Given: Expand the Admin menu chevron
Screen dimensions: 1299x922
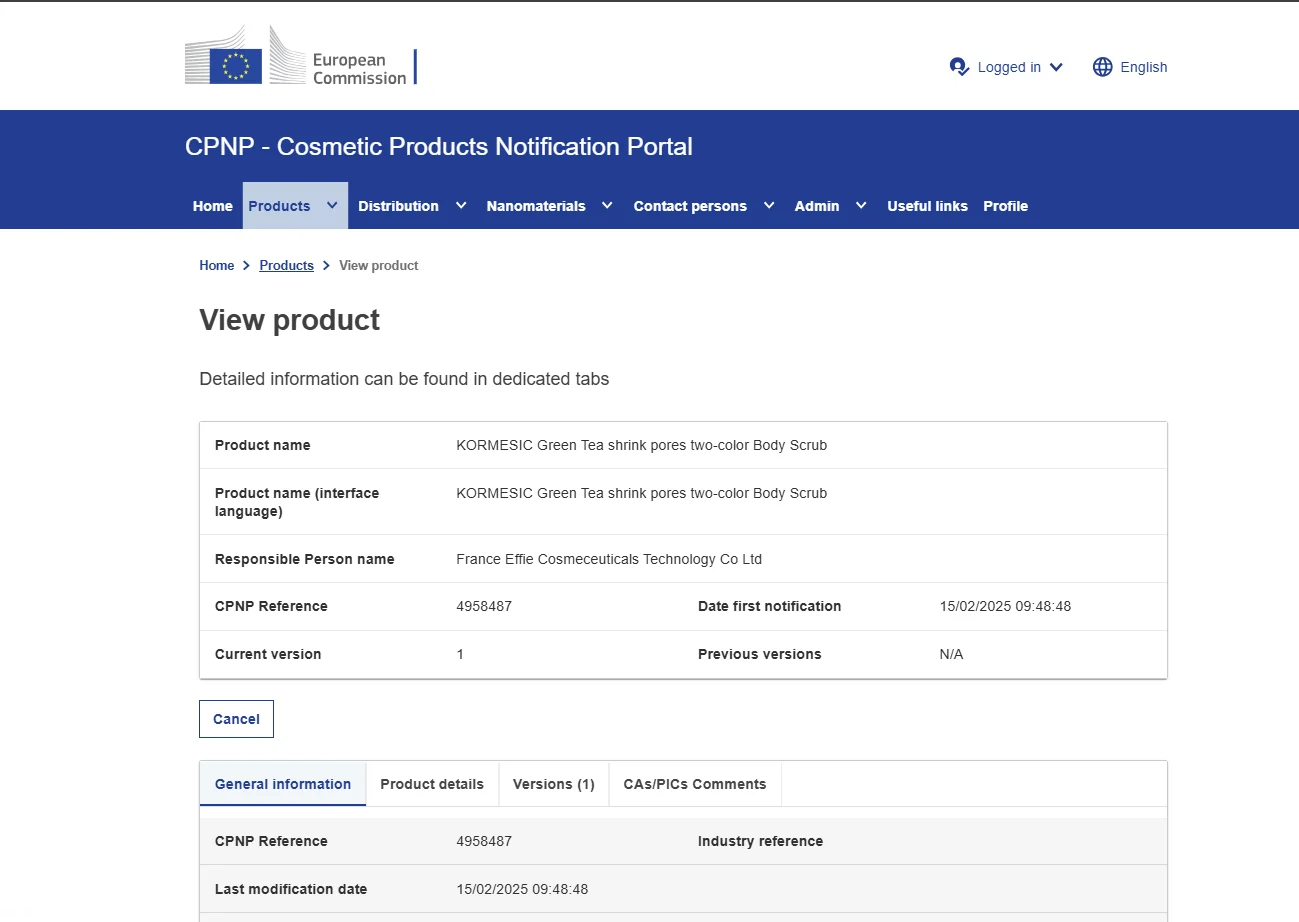Looking at the screenshot, I should pos(861,206).
